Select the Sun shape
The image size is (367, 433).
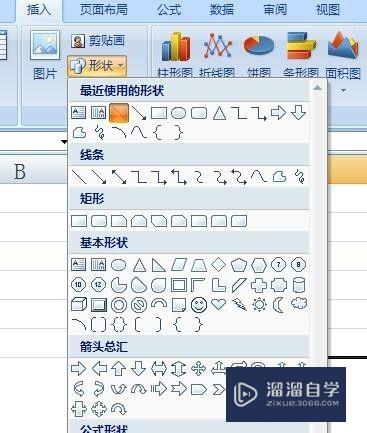click(259, 305)
